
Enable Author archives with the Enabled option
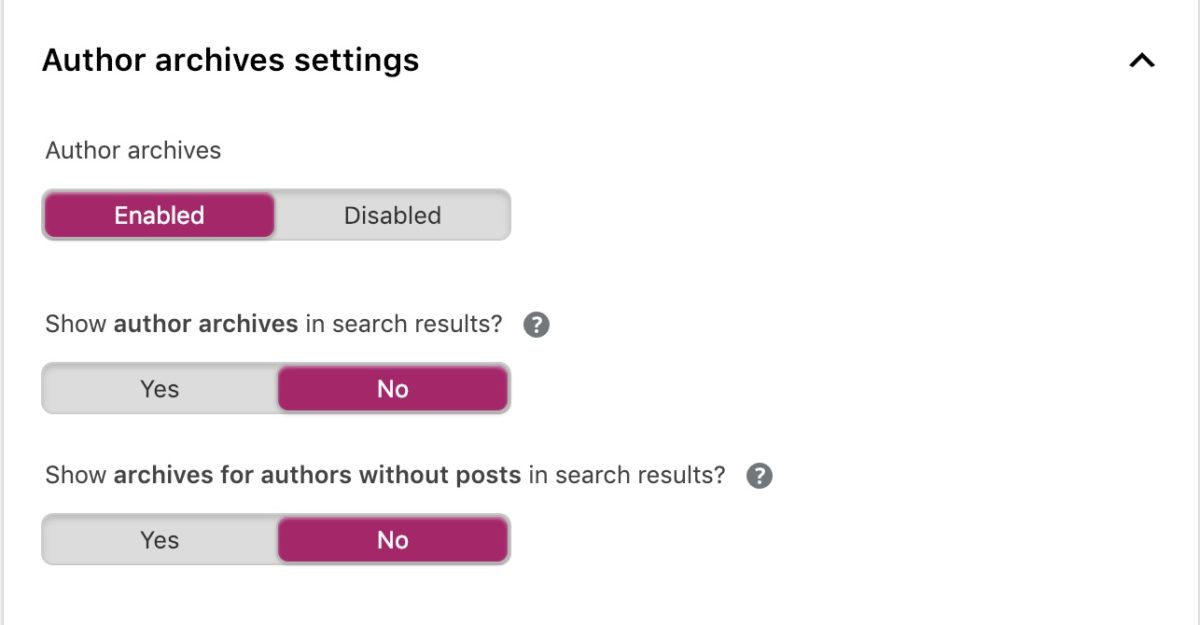(x=159, y=215)
